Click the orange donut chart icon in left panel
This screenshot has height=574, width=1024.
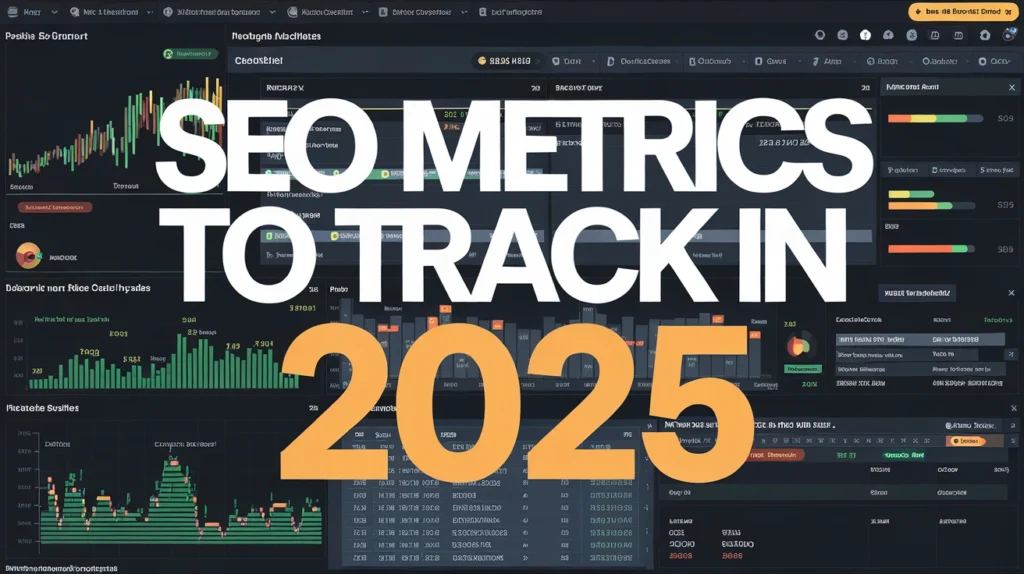[x=28, y=255]
